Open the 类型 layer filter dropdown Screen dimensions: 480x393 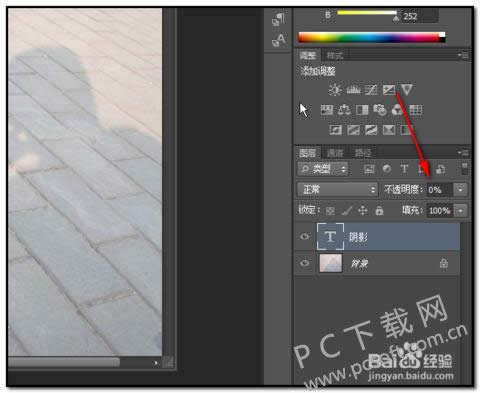[323, 169]
